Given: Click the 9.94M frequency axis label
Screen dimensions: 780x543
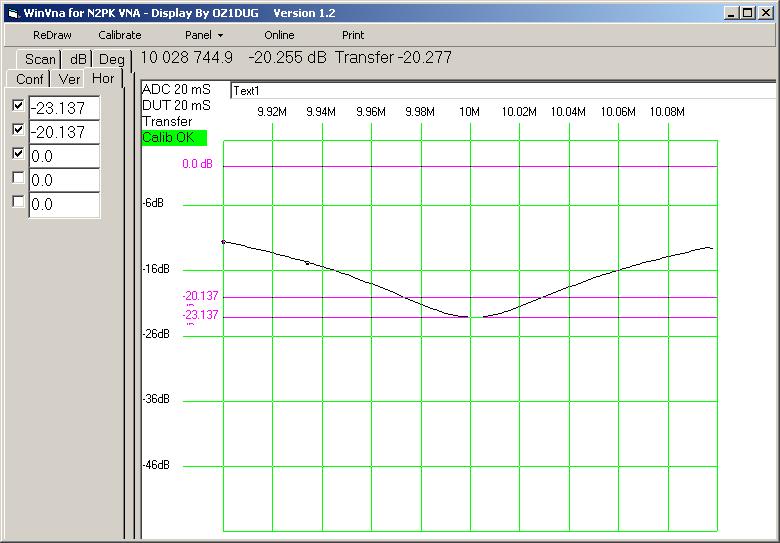Looking at the screenshot, I should pos(321,112).
